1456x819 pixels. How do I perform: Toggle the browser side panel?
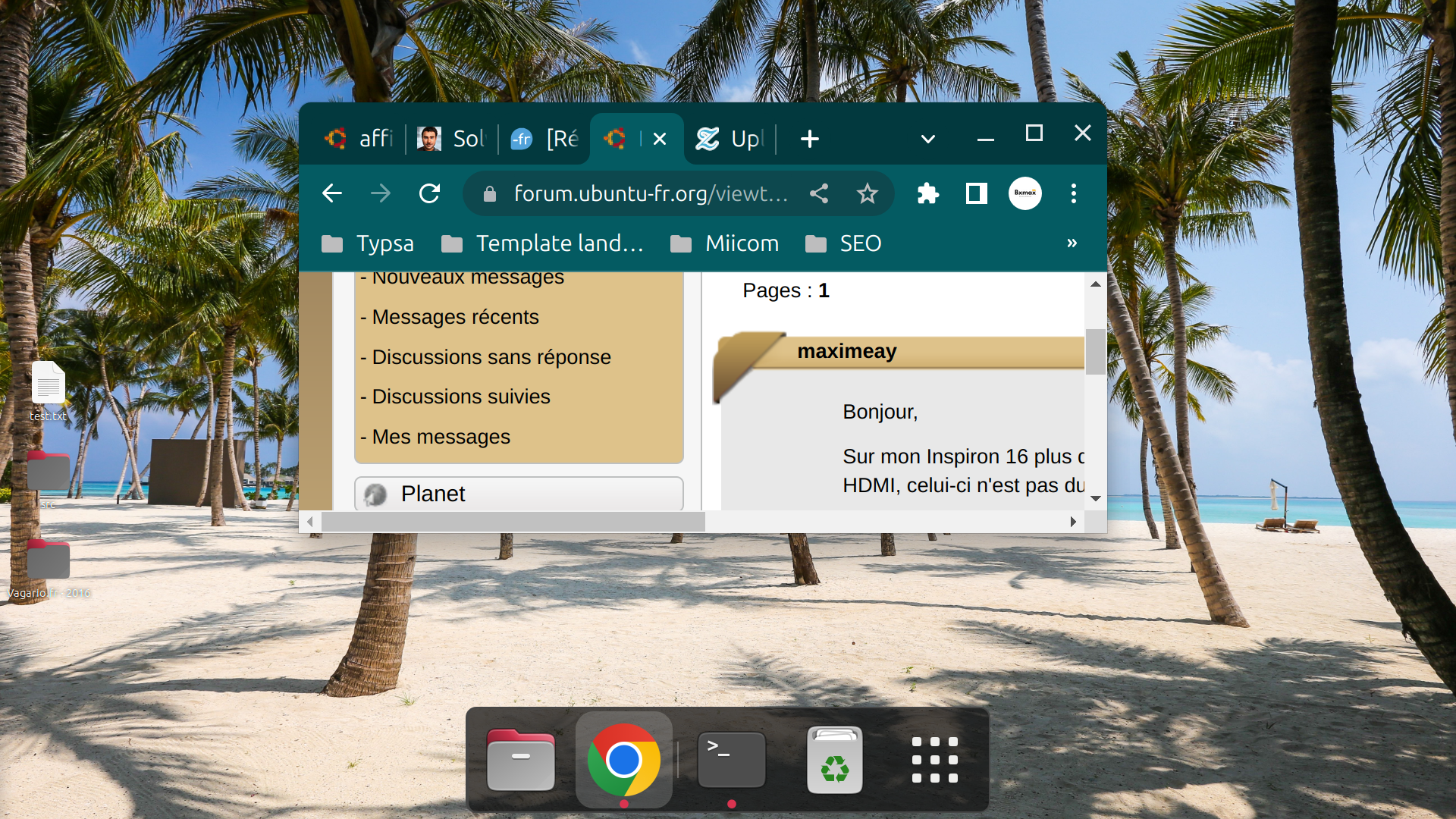pyautogui.click(x=976, y=193)
